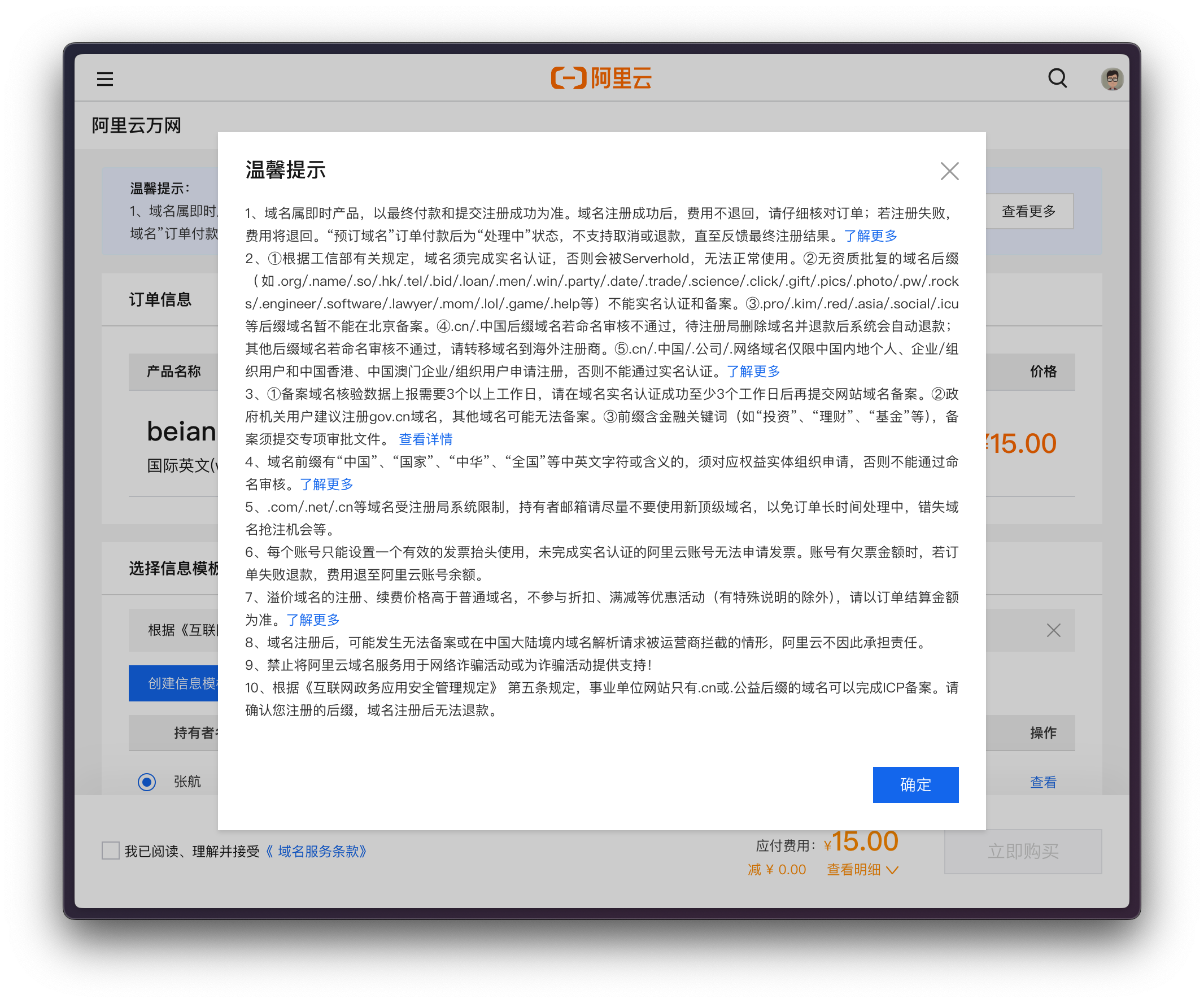Open 了解更多 link after item 7
Viewport: 1204px width, 1003px height.
pos(313,620)
